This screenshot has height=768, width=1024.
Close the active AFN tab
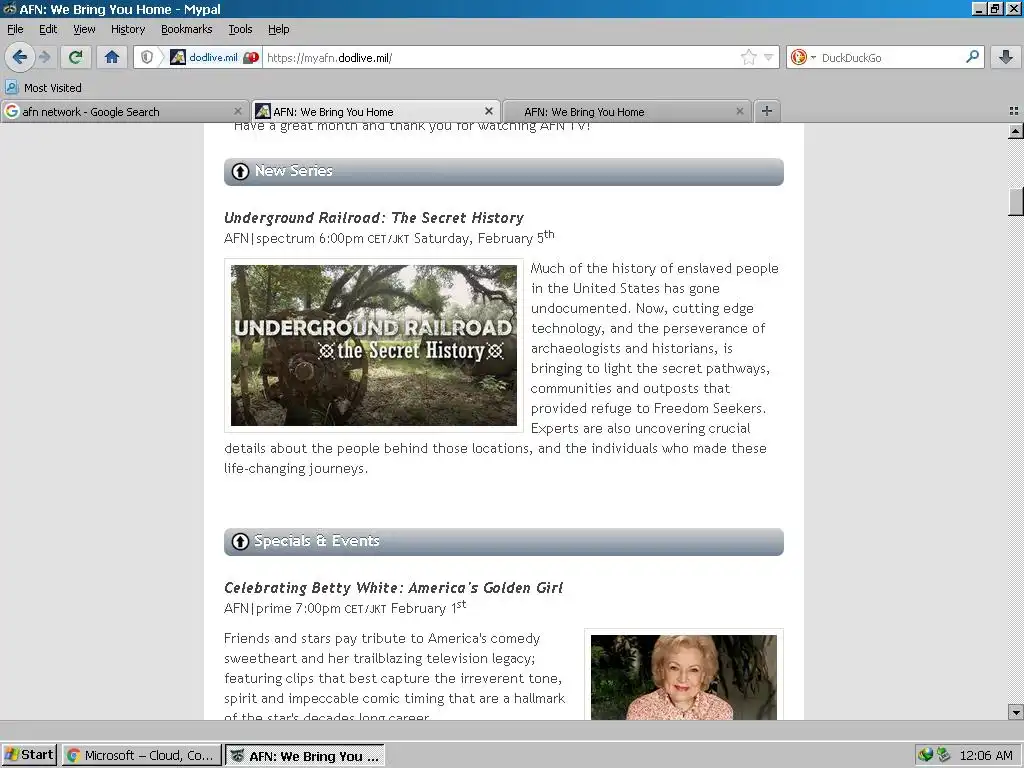[488, 111]
